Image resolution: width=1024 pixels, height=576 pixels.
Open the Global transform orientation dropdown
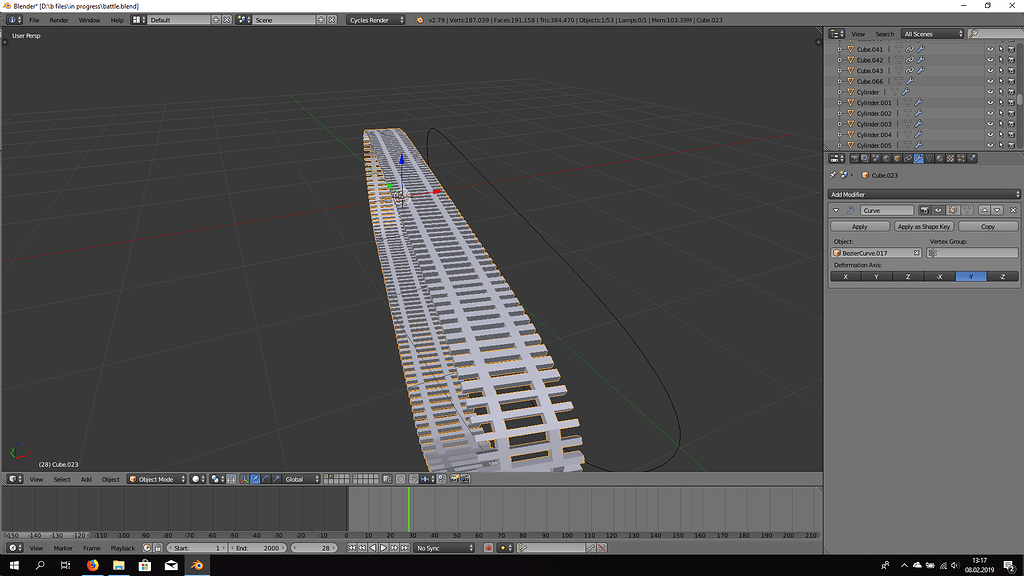[301, 479]
